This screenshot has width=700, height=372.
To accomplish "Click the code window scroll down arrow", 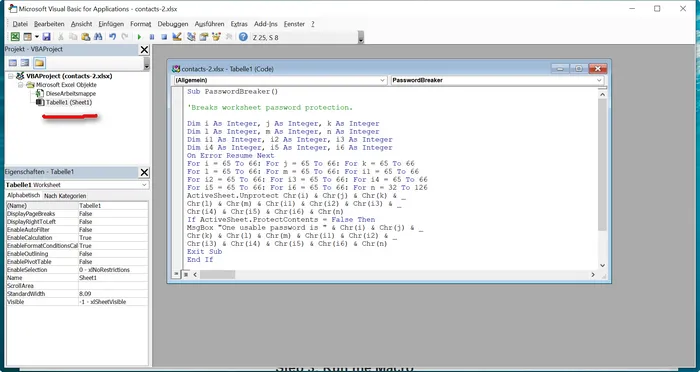I will click(602, 266).
